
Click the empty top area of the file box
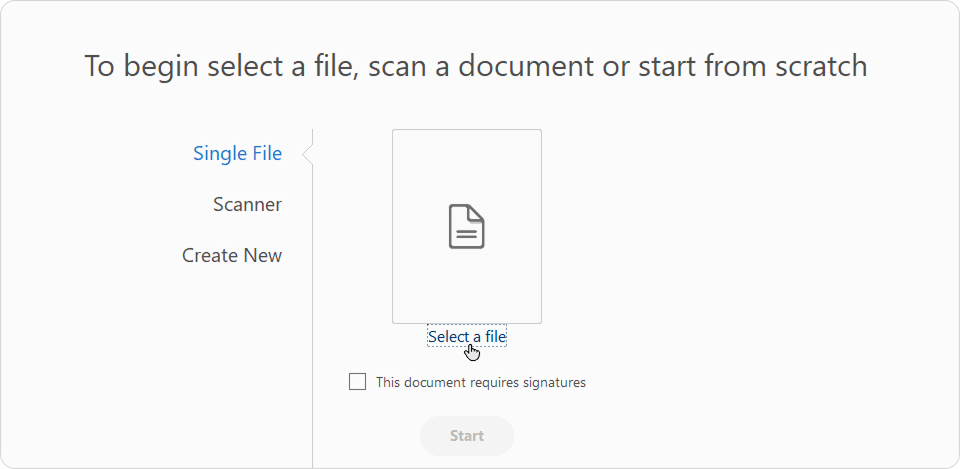point(467,160)
